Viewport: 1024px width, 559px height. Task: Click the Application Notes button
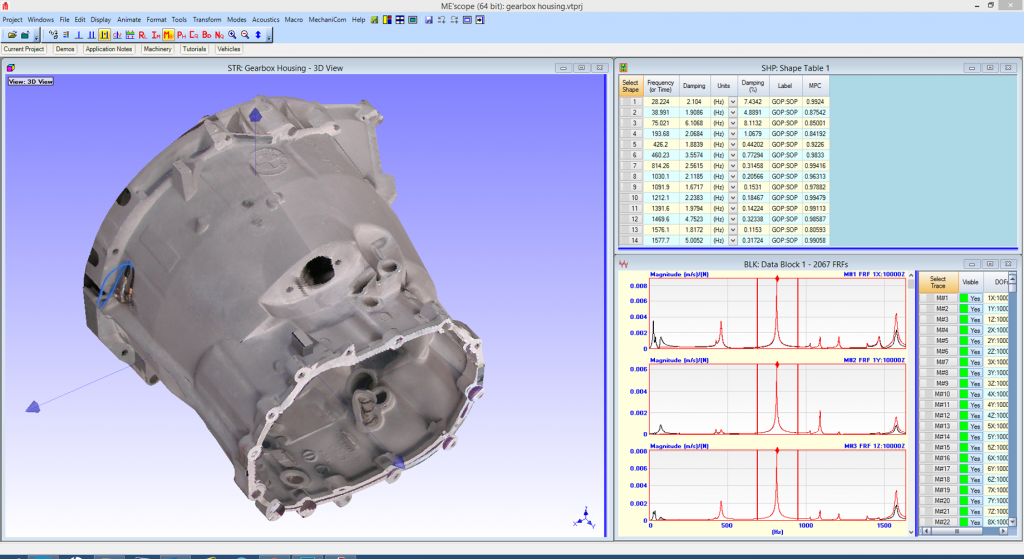[109, 48]
